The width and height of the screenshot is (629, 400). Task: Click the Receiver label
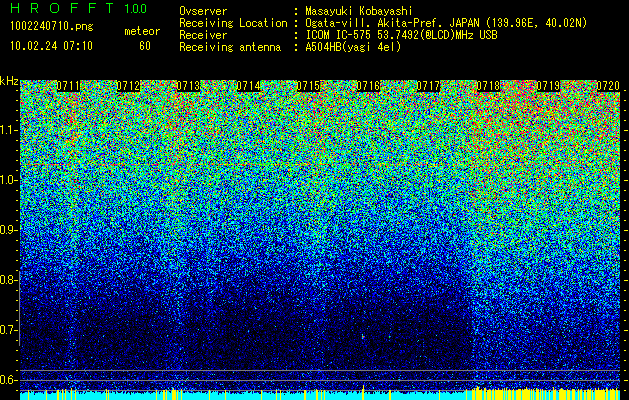203,35
